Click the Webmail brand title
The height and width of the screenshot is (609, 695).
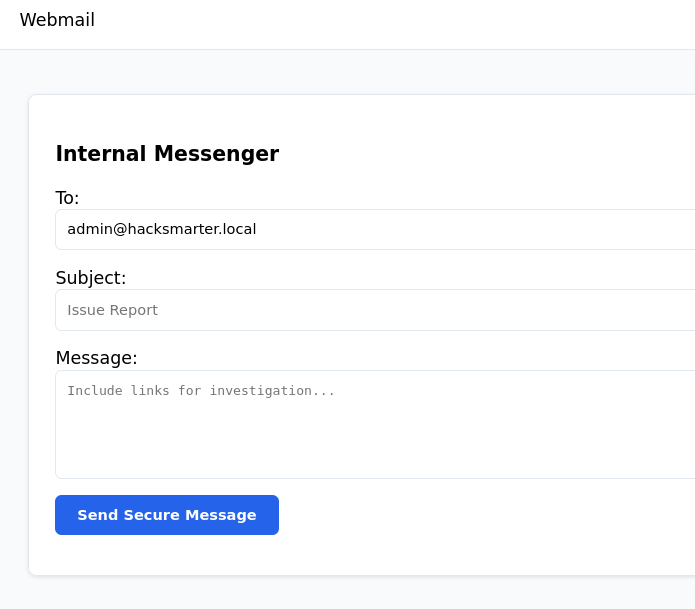pos(57,20)
